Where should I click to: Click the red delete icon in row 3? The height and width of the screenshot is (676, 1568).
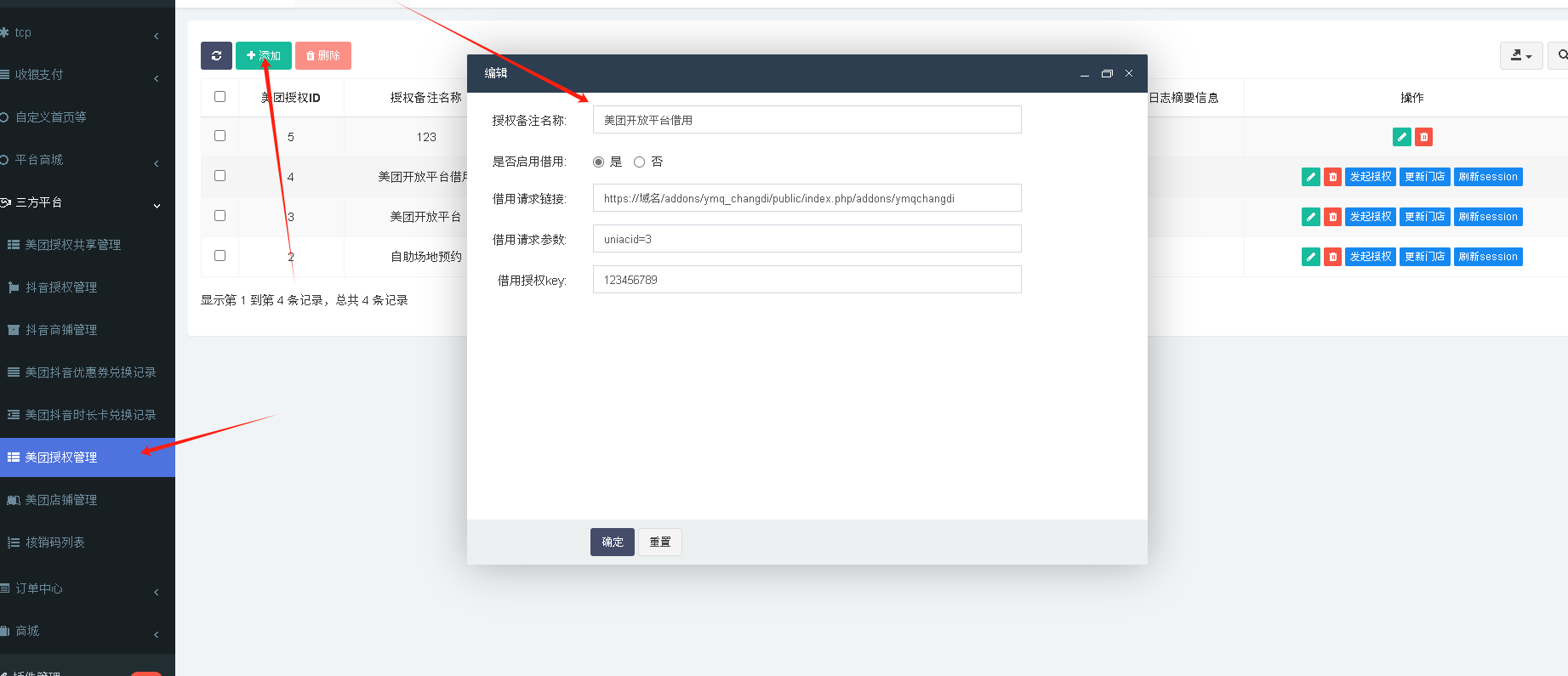click(1333, 217)
